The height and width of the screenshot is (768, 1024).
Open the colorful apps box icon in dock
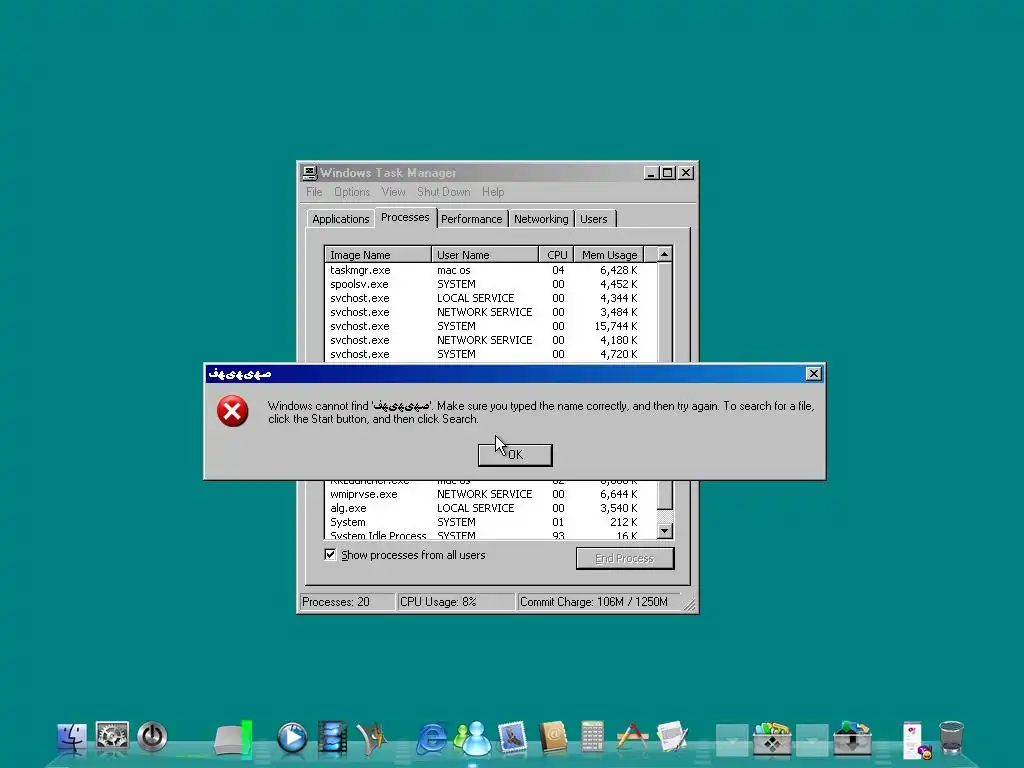coord(772,738)
